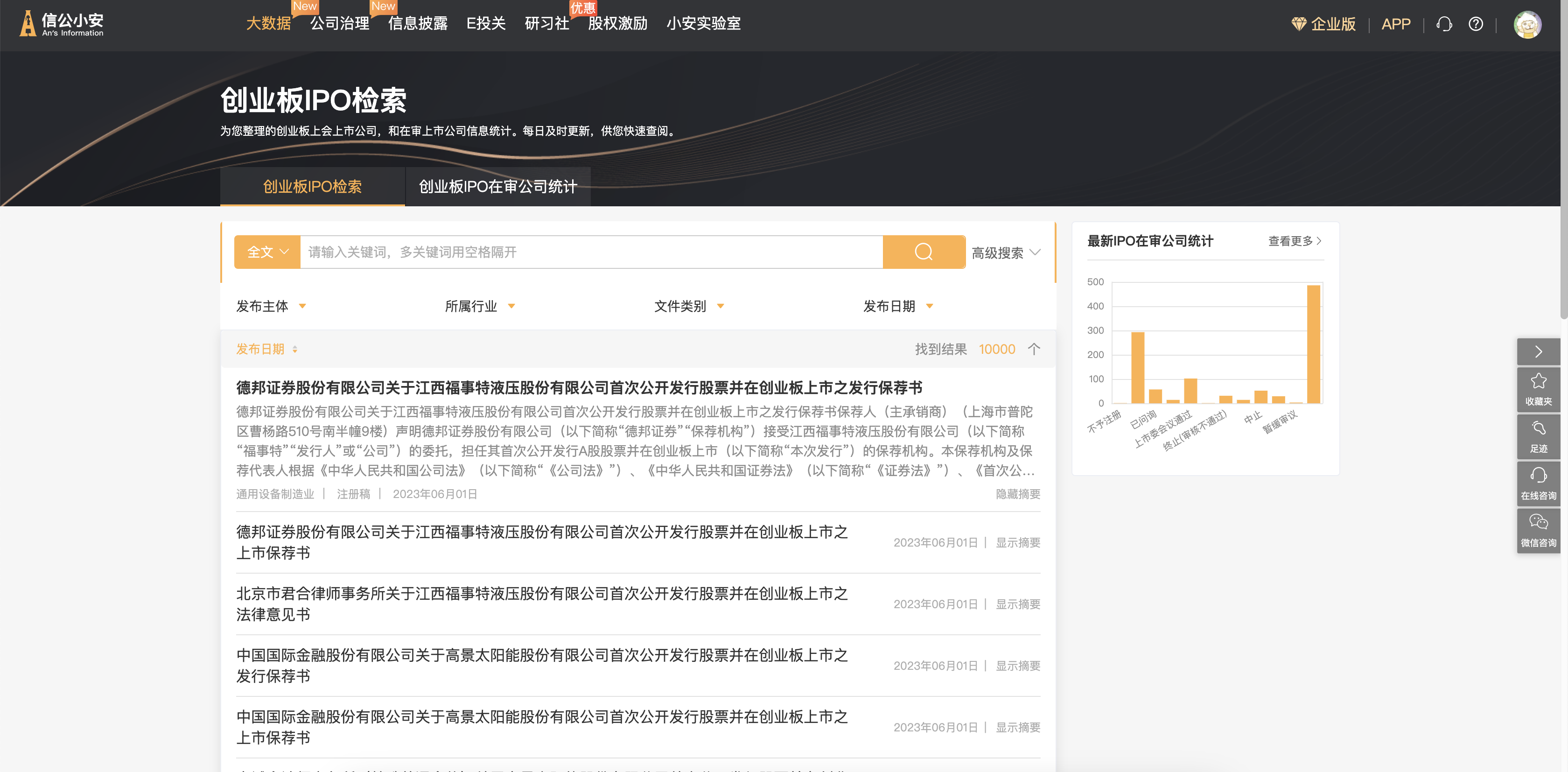Show summary for 高景太阳能 上市保荐书 result
Screen dimensions: 1568x772
point(1018,727)
